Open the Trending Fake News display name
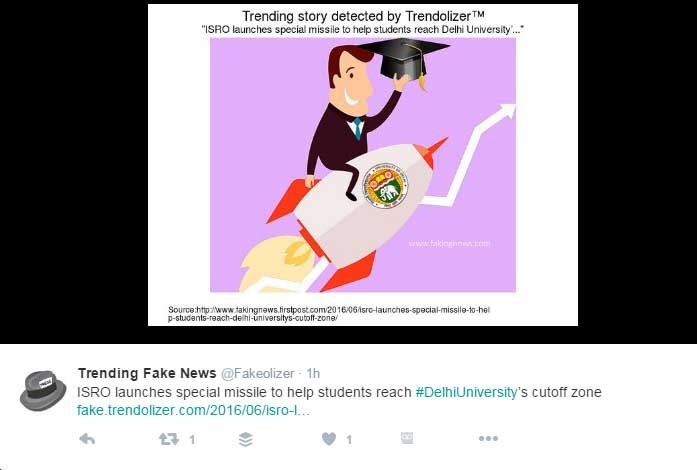 pos(147,373)
